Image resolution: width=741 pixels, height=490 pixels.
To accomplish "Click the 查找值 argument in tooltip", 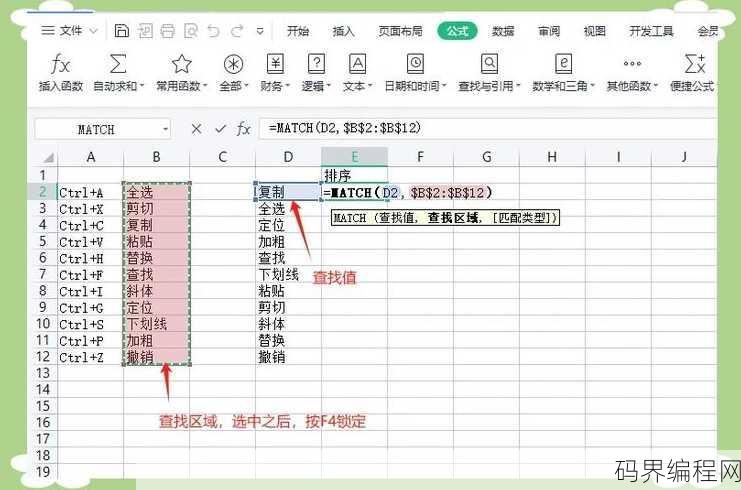I will [397, 218].
